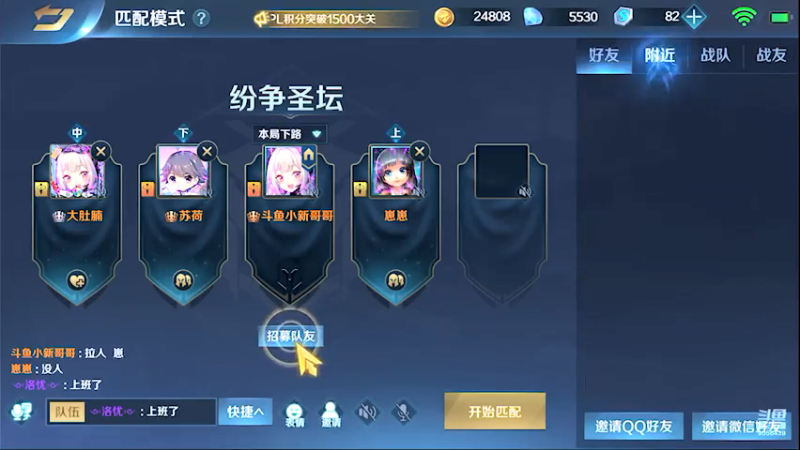This screenshot has height=450, width=800.
Task: Click the 开始匹配 button
Action: point(494,411)
